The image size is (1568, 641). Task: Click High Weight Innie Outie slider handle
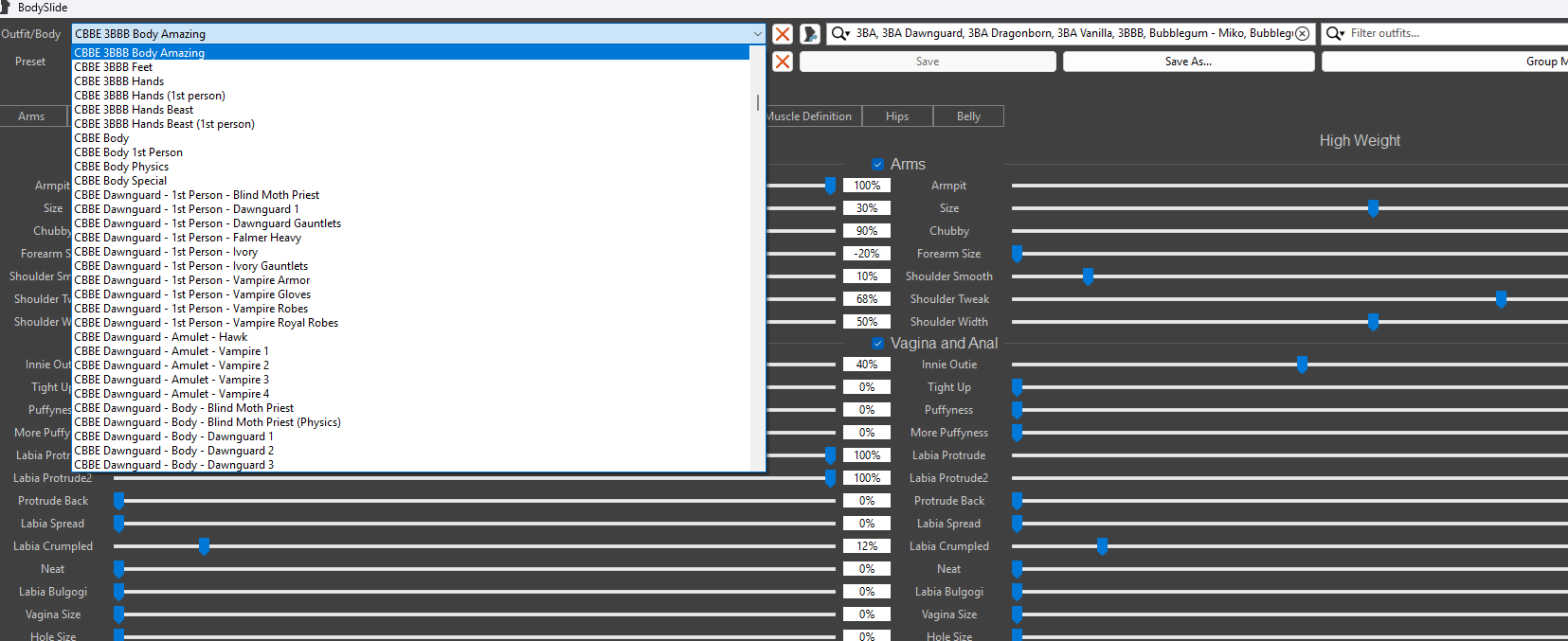pyautogui.click(x=1303, y=365)
